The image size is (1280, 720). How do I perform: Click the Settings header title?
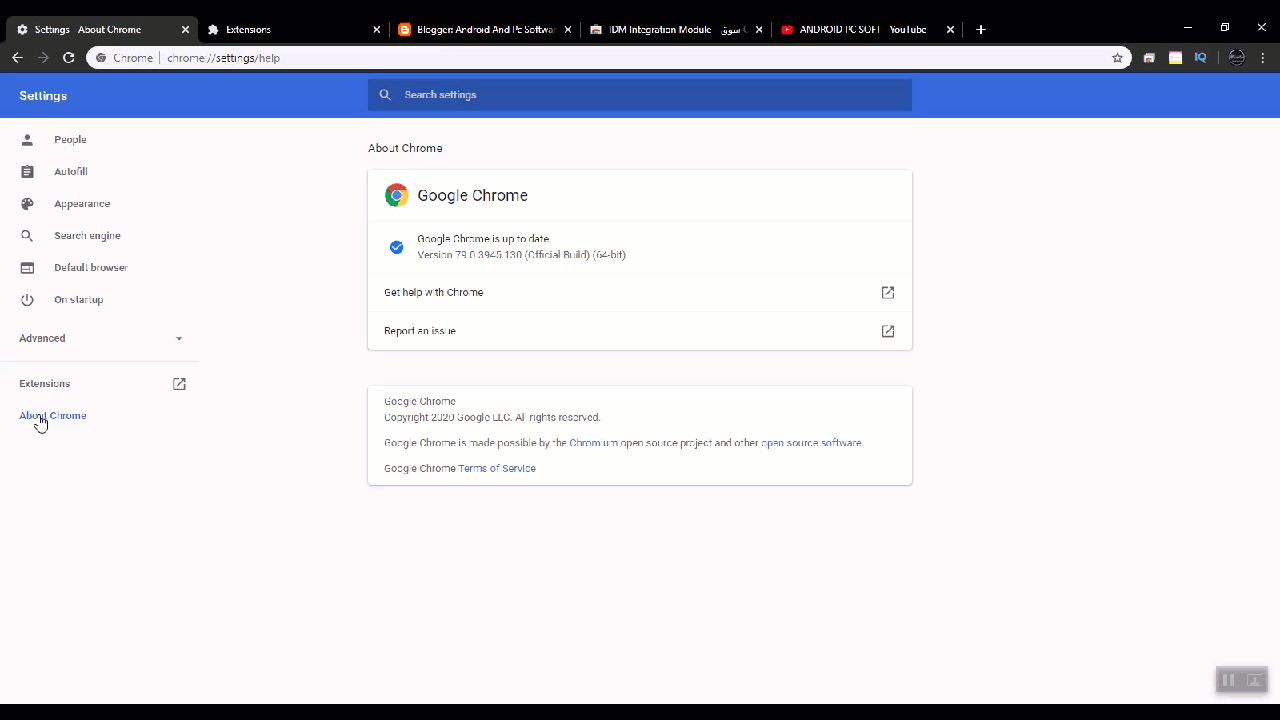[43, 96]
